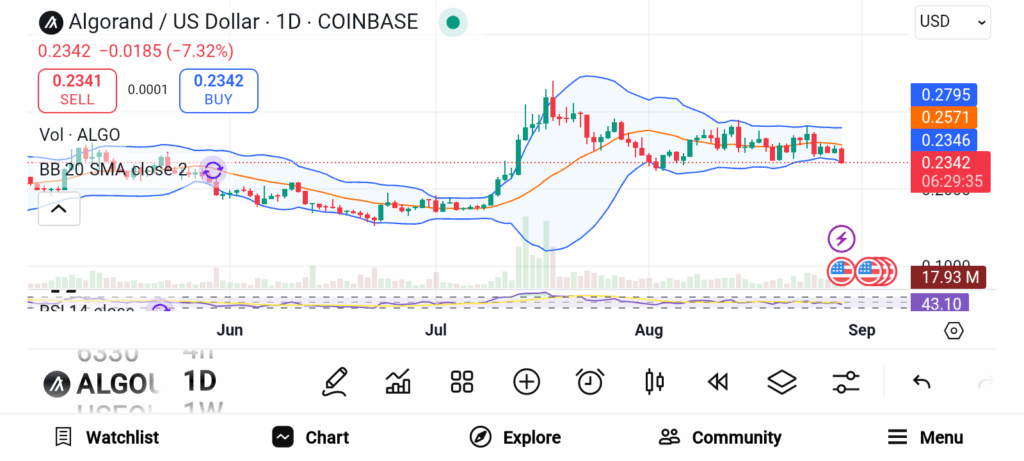Screen dimensions: 1024x461
Task: Select the 1D timeframe picker
Action: click(199, 382)
